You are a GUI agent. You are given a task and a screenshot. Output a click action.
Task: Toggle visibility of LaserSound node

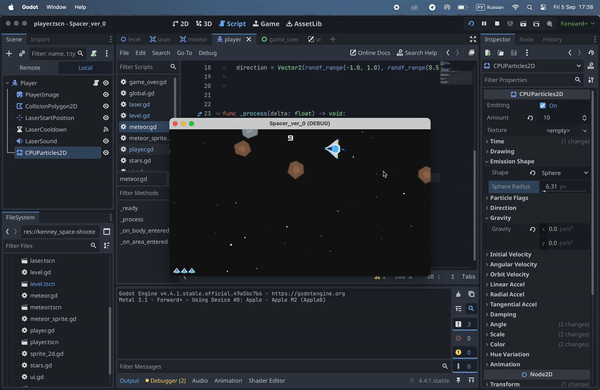point(106,141)
